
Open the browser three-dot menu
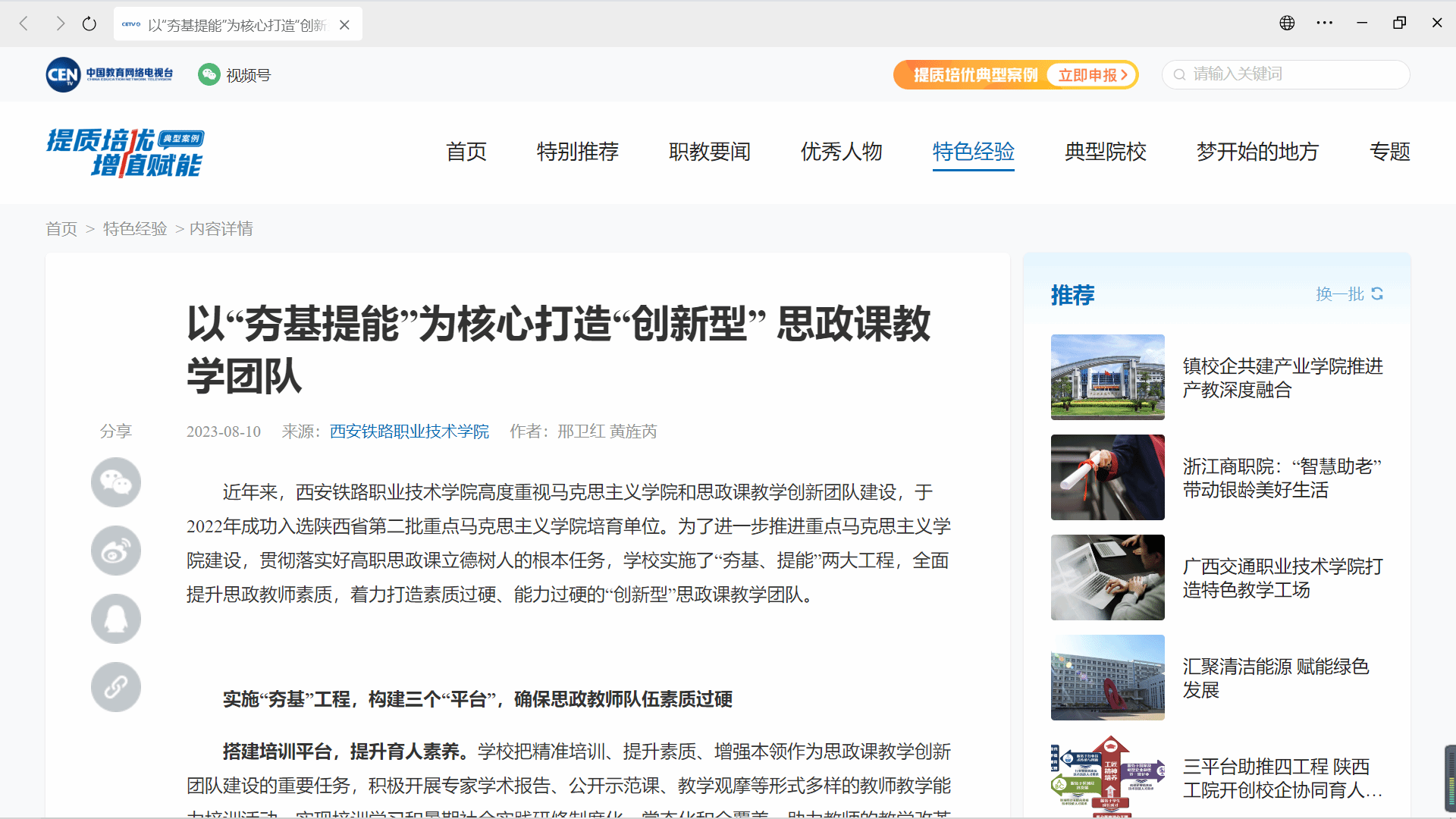[1324, 23]
